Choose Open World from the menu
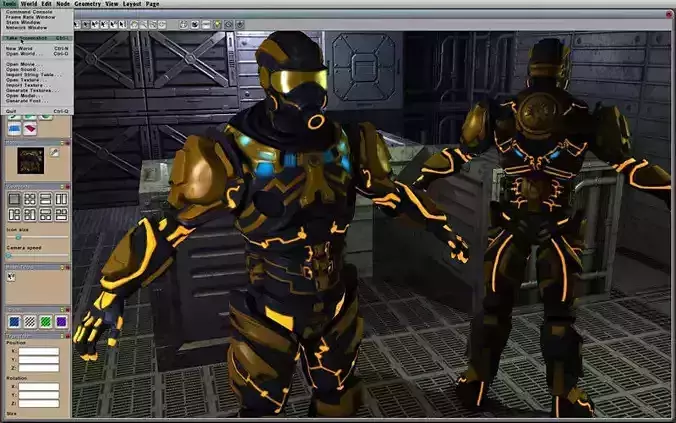676x423 pixels. point(37,53)
